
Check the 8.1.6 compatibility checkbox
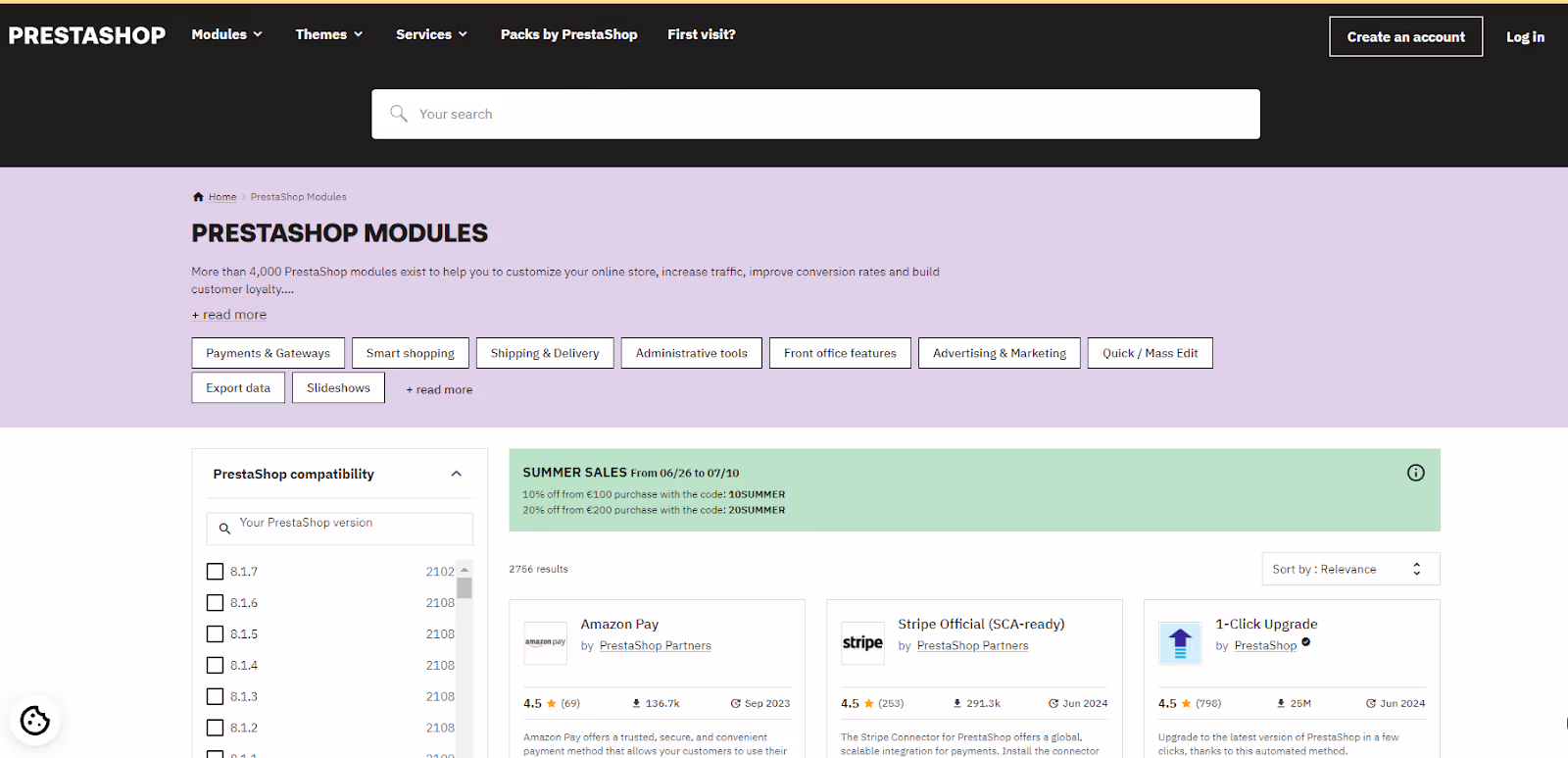(216, 603)
